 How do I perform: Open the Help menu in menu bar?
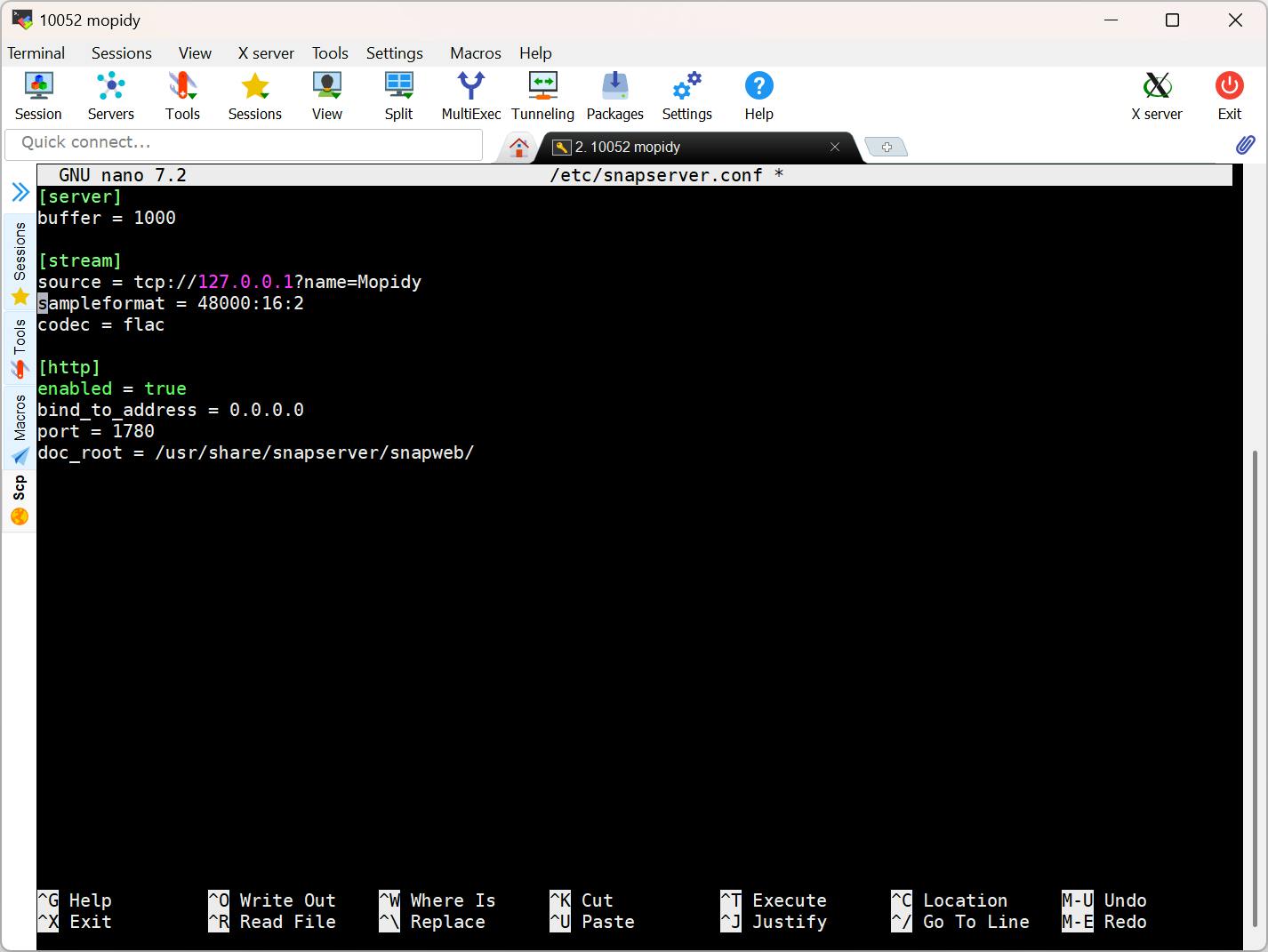pyautogui.click(x=535, y=53)
